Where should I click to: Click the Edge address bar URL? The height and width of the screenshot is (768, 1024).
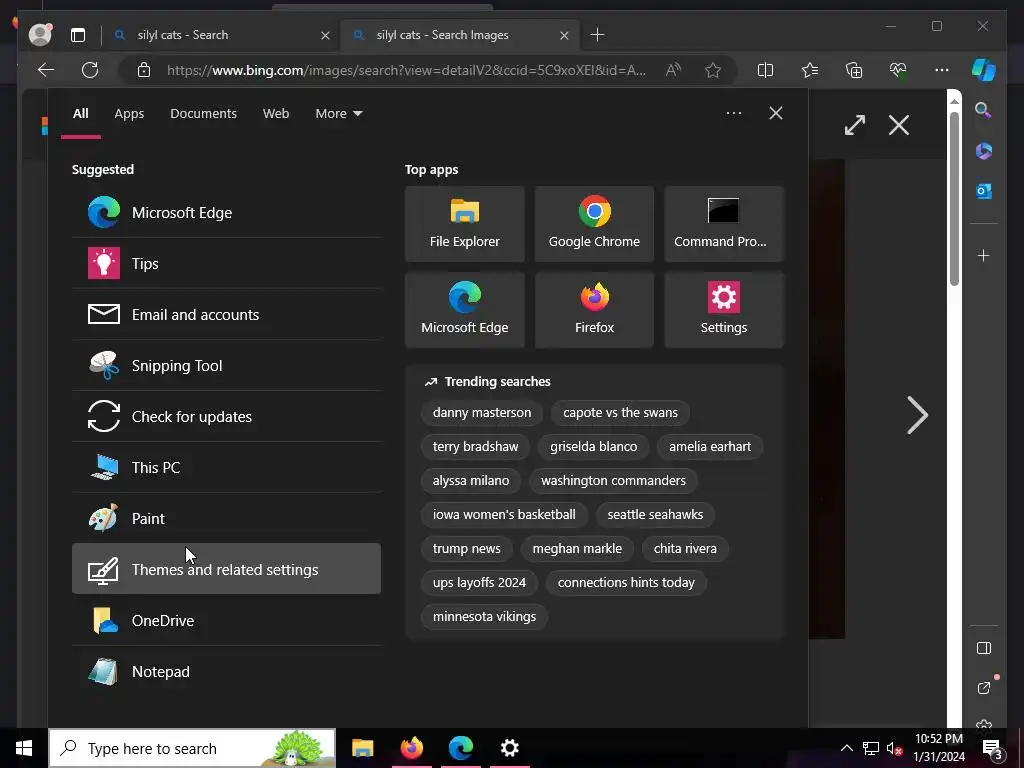click(406, 70)
